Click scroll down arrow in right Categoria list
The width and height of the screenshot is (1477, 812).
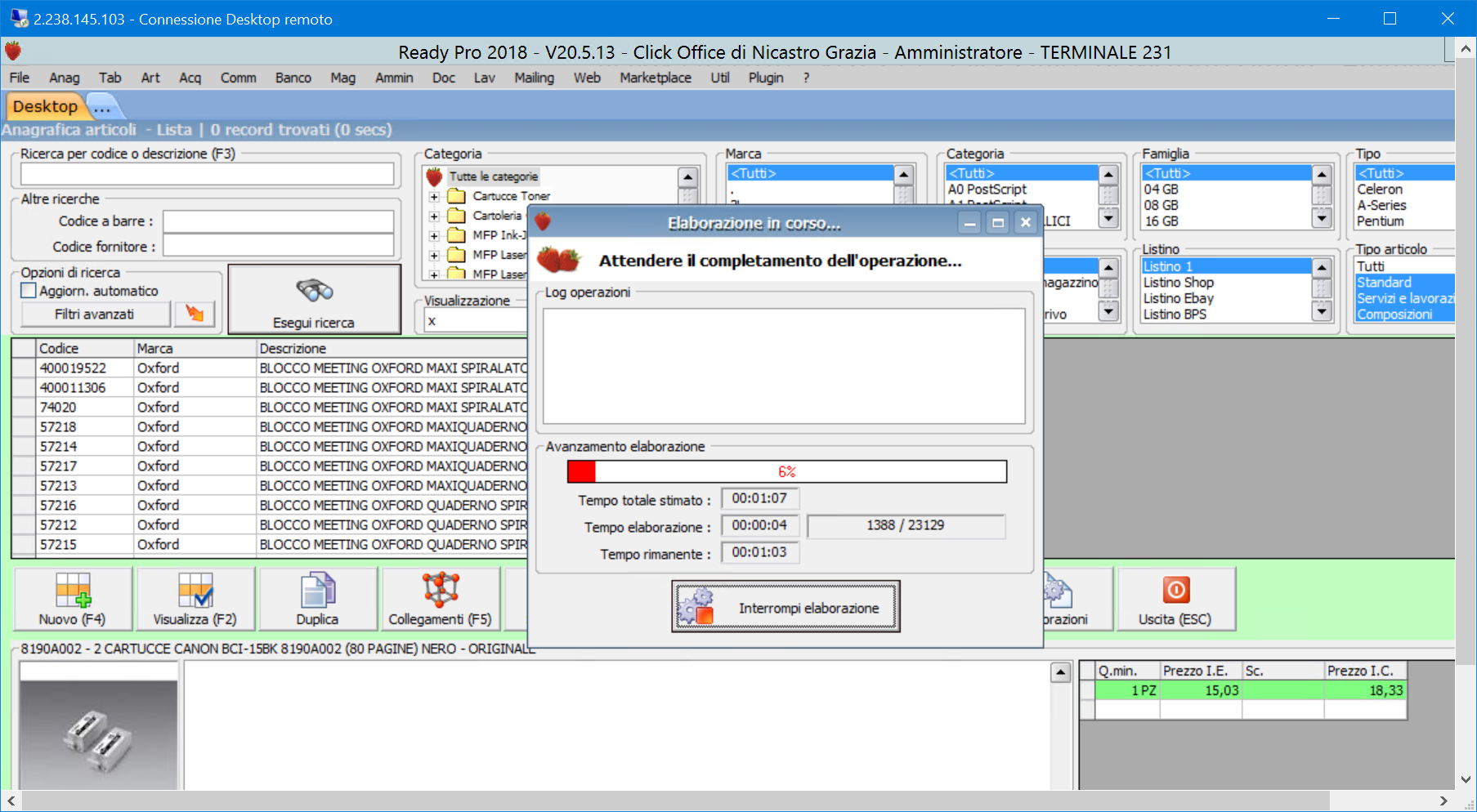click(1108, 218)
